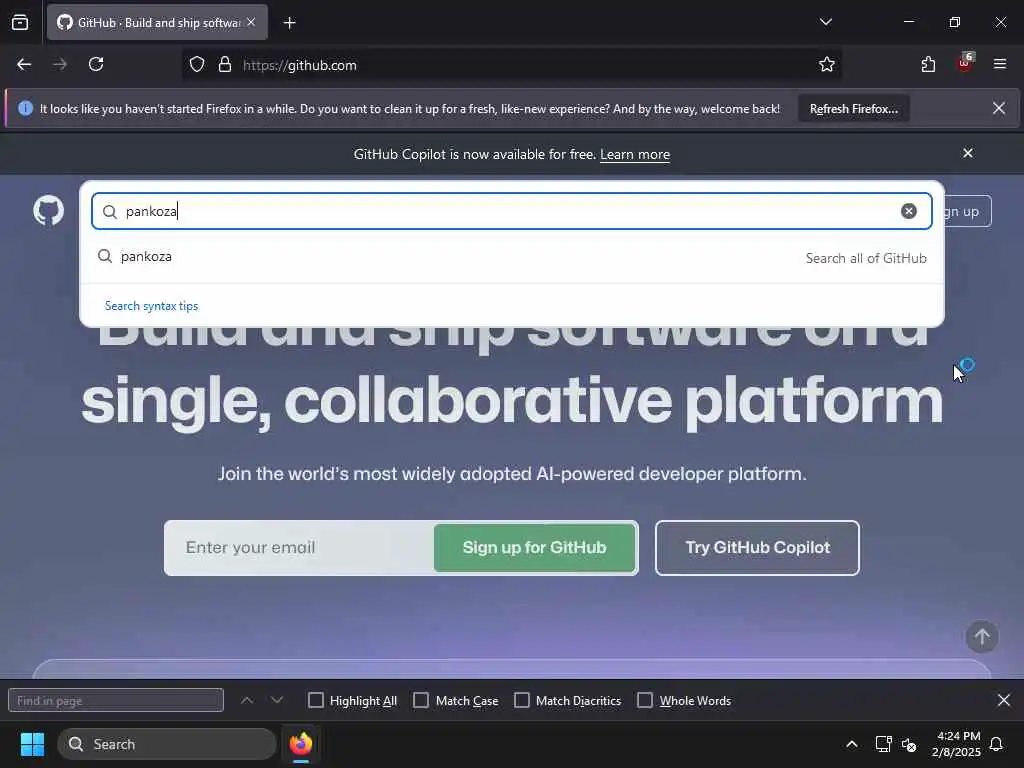
Task: Open a new tab with plus button
Action: point(289,23)
